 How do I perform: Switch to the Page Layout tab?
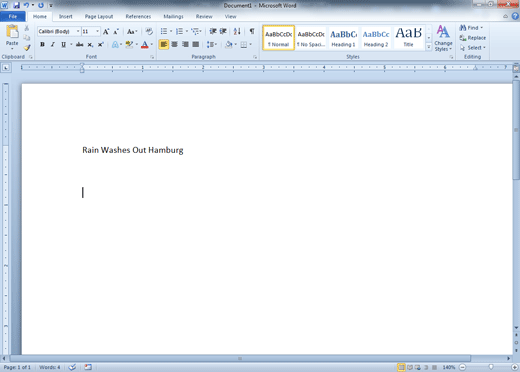click(99, 16)
